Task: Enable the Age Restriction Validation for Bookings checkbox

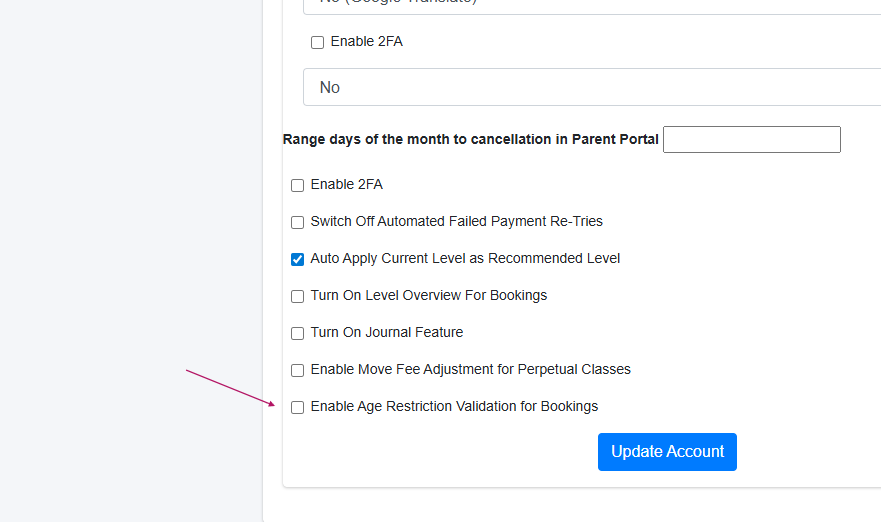Action: click(x=297, y=407)
